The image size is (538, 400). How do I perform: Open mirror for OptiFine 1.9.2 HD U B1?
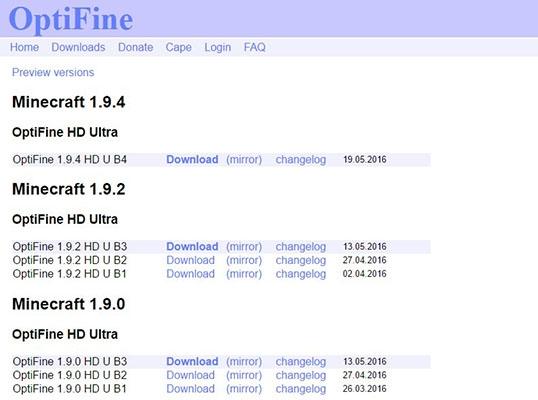point(244,274)
